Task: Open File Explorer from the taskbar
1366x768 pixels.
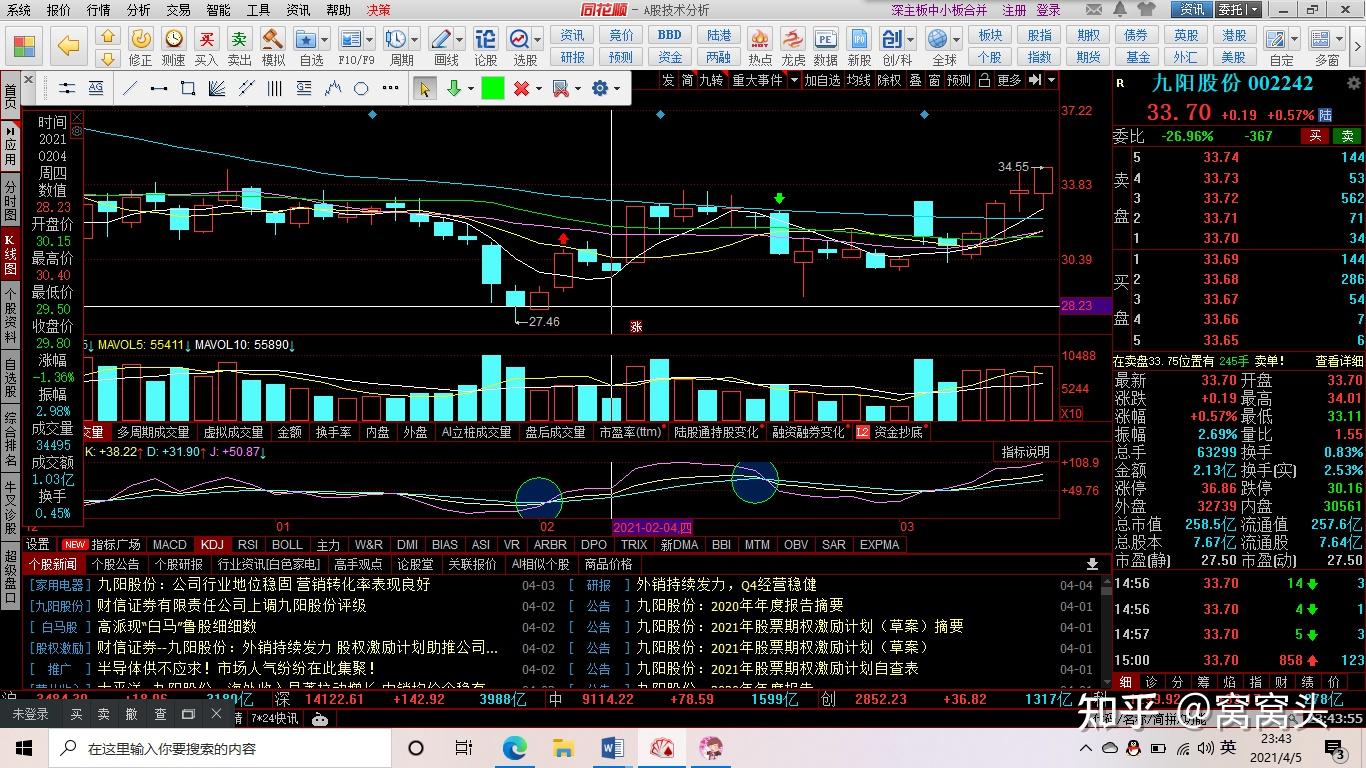Action: [563, 748]
